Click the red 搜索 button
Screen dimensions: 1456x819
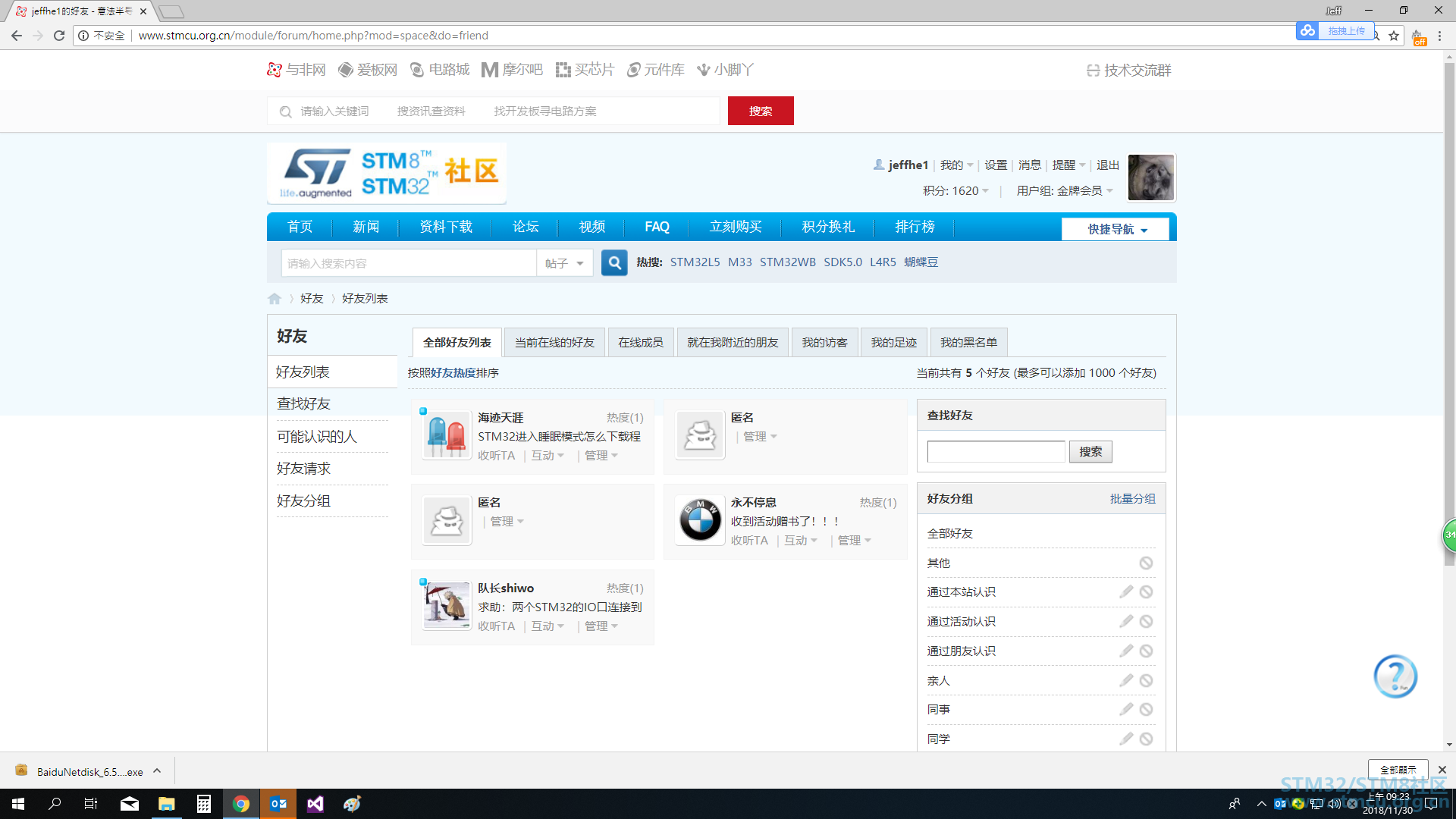761,111
